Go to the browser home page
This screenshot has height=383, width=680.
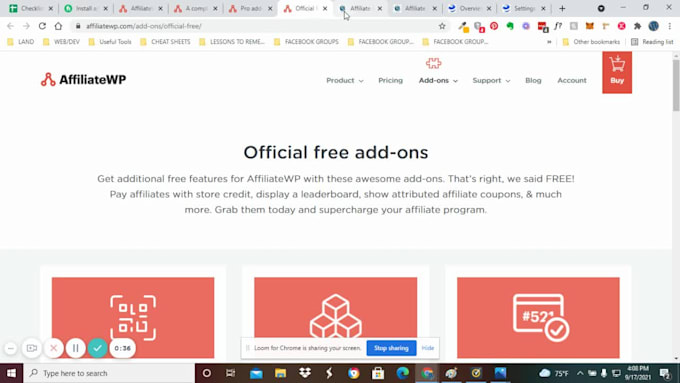click(58, 26)
